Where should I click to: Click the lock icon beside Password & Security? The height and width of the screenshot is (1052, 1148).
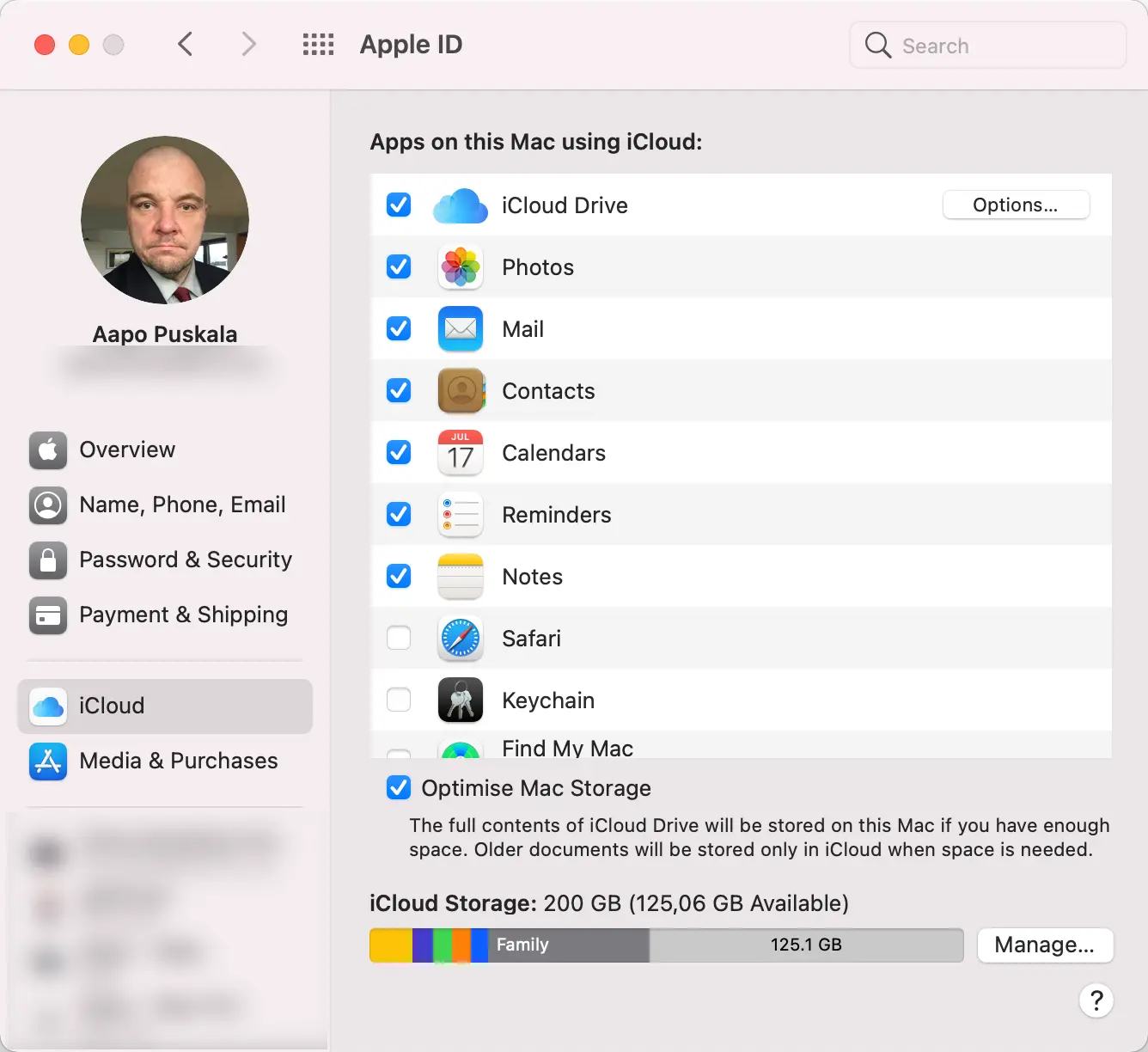click(48, 560)
